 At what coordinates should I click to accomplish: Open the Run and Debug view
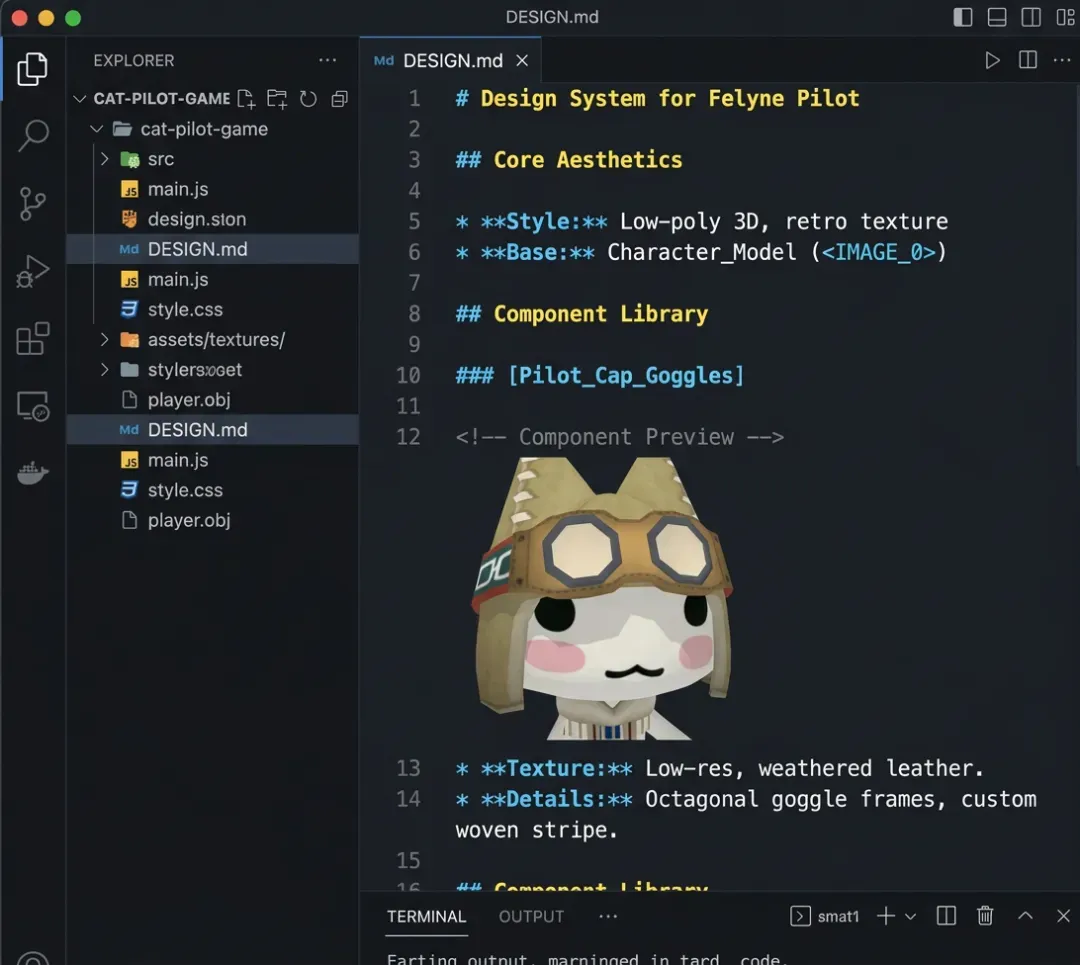tap(32, 271)
